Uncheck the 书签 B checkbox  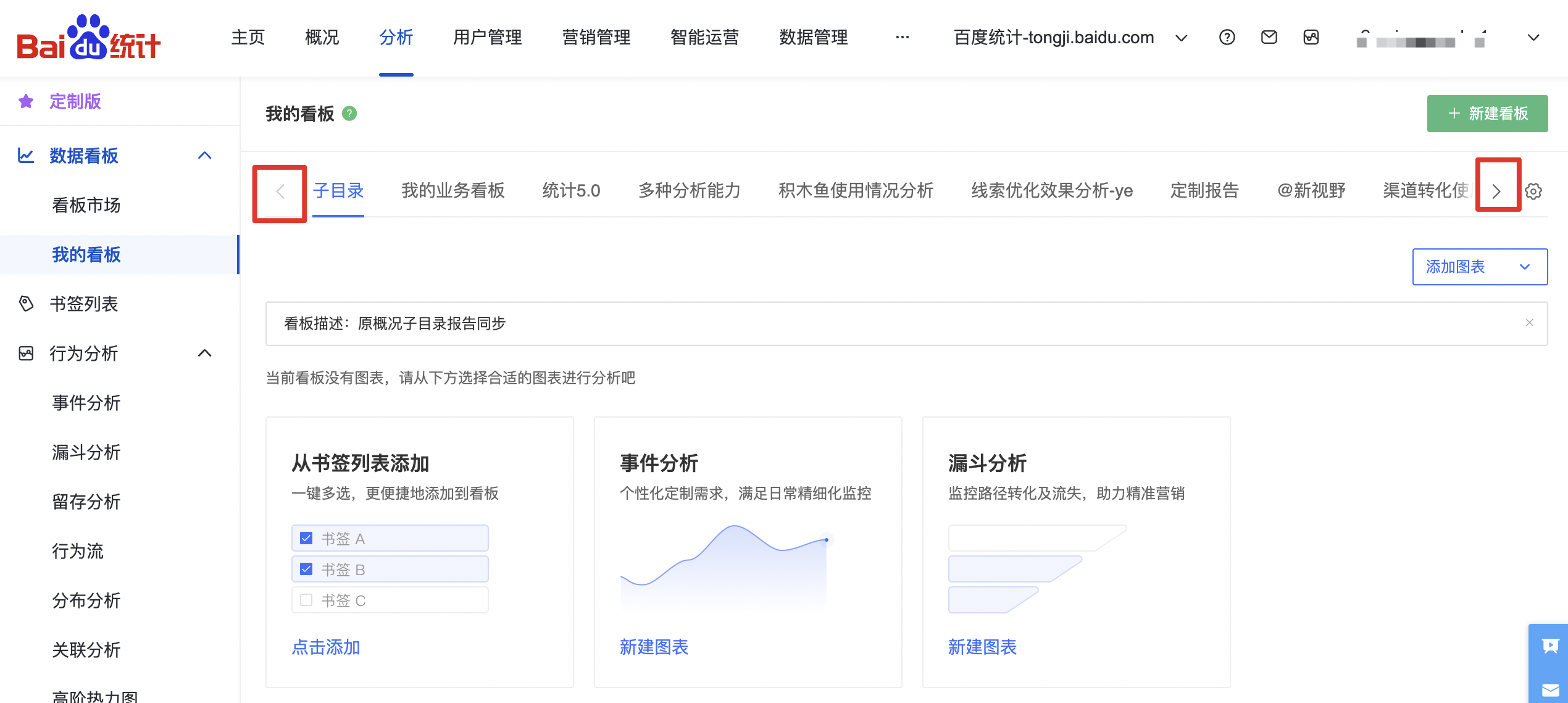tap(306, 569)
